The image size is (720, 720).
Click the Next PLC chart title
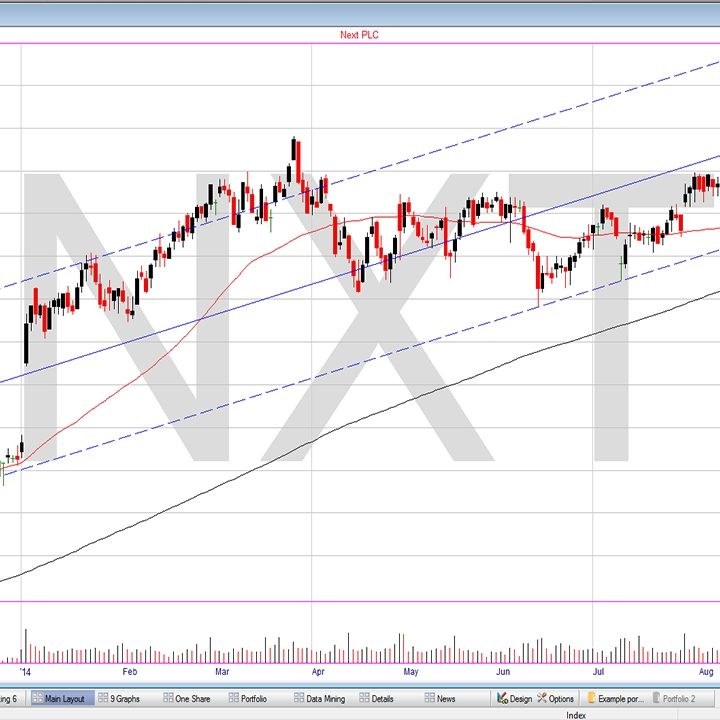pos(359,35)
